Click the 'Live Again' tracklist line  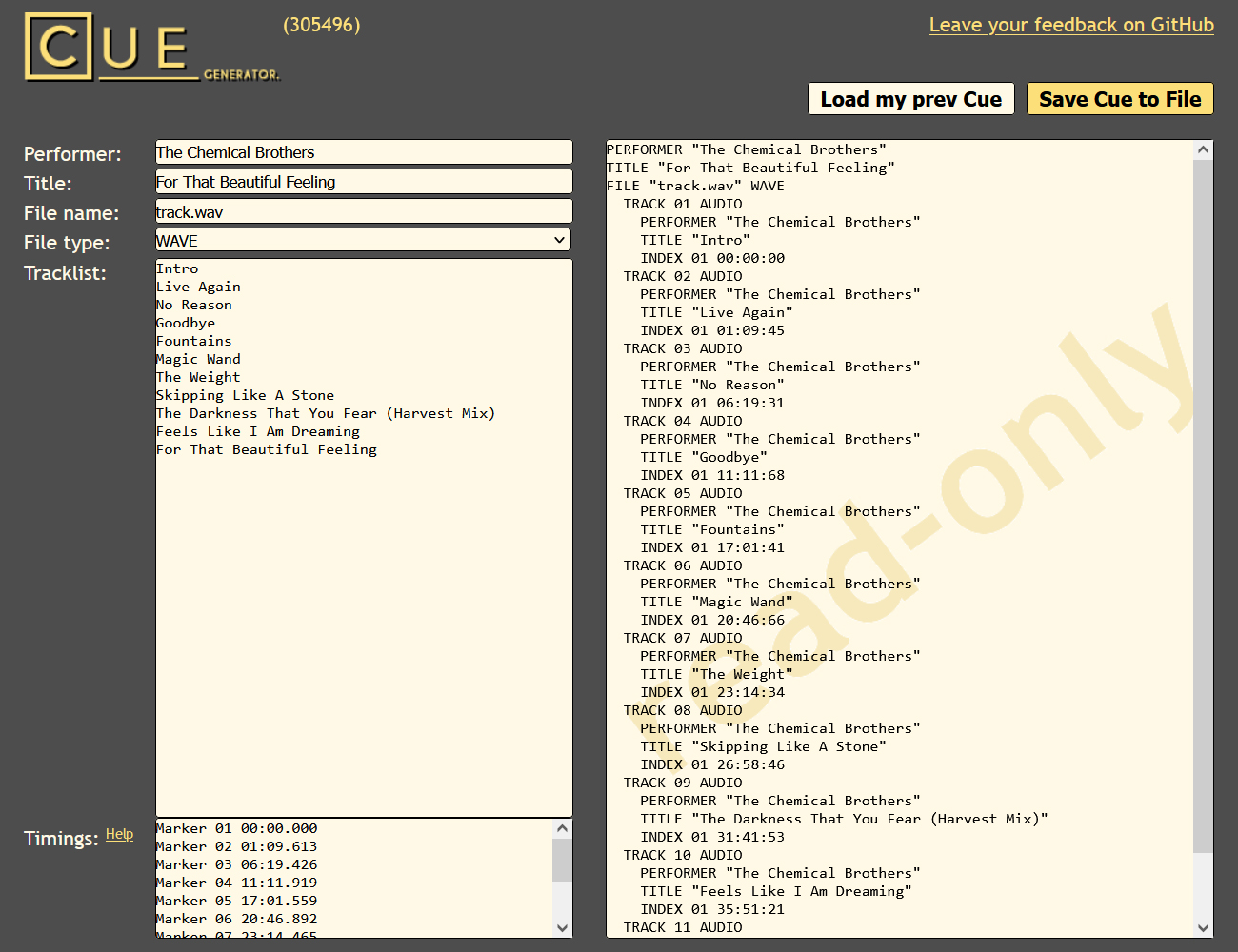tap(198, 287)
